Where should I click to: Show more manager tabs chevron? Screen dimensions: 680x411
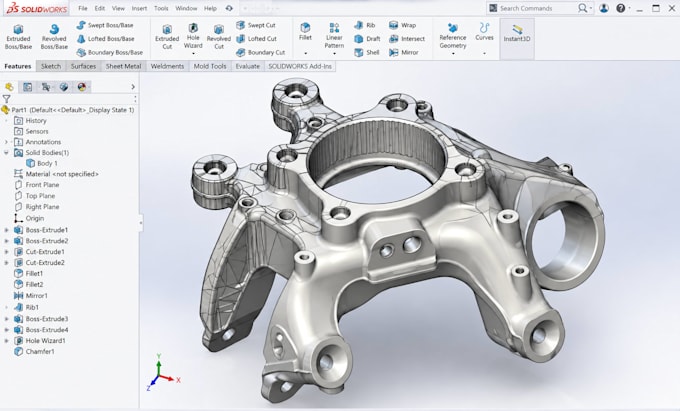[133, 87]
